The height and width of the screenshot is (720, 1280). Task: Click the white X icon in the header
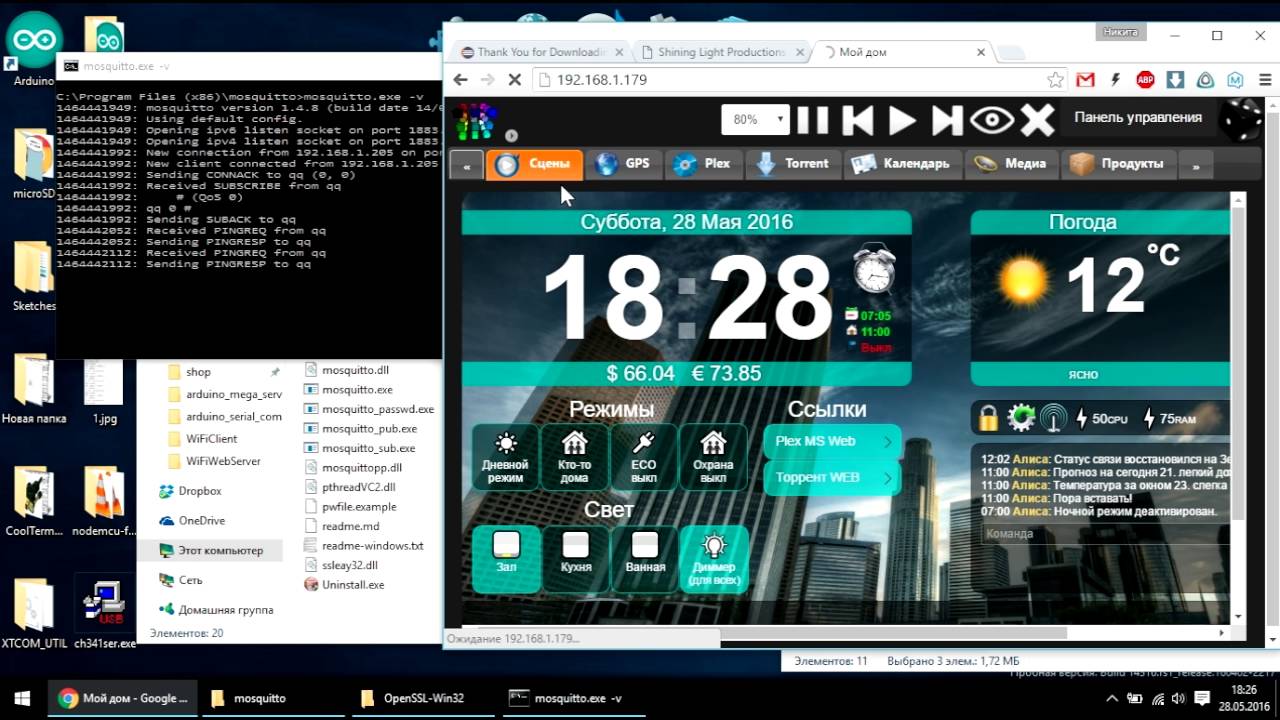click(1037, 120)
